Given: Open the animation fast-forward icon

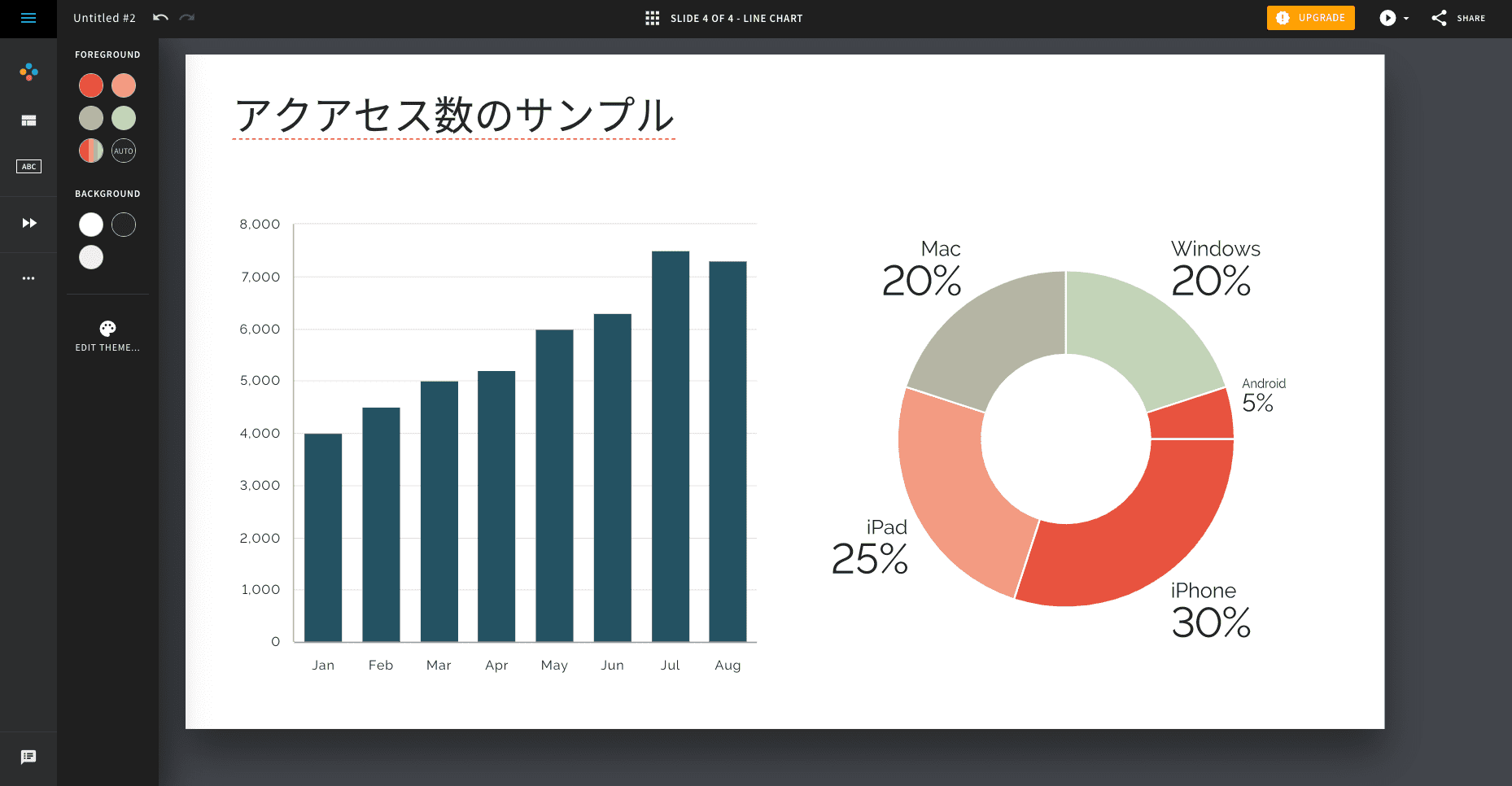Looking at the screenshot, I should [28, 223].
